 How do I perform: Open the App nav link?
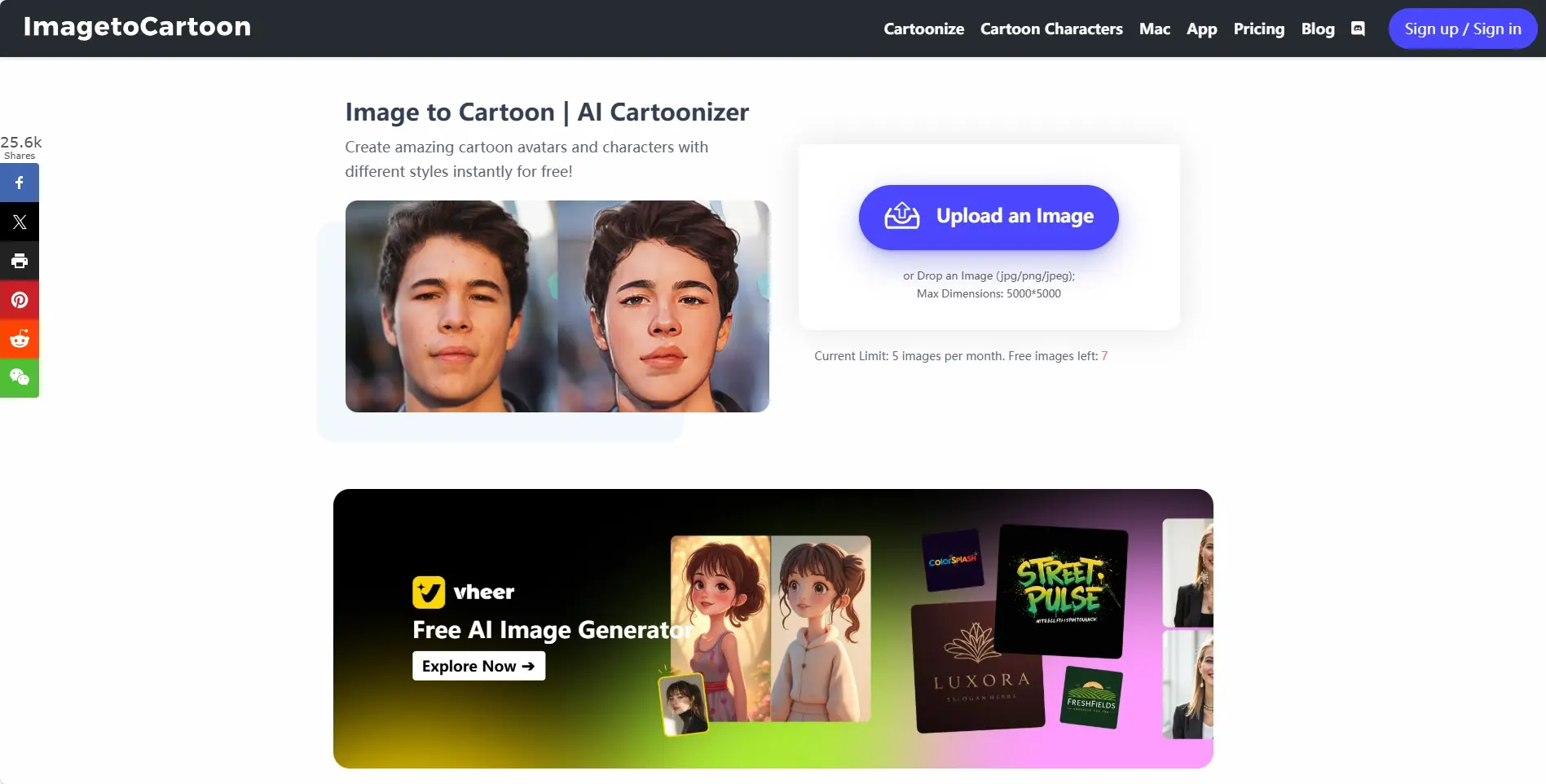(1201, 29)
